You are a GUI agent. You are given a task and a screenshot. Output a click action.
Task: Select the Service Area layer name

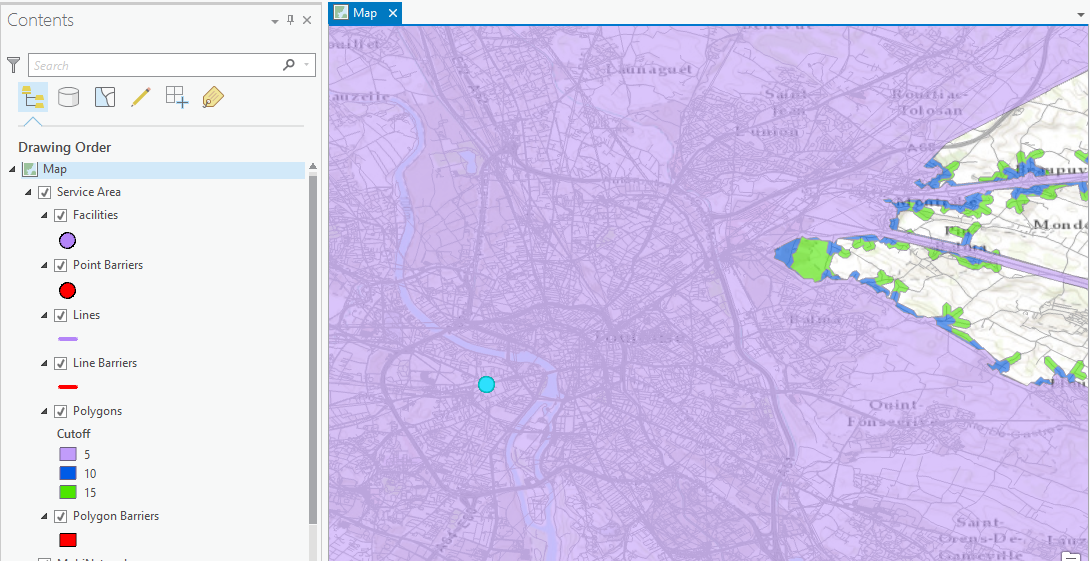tap(89, 192)
